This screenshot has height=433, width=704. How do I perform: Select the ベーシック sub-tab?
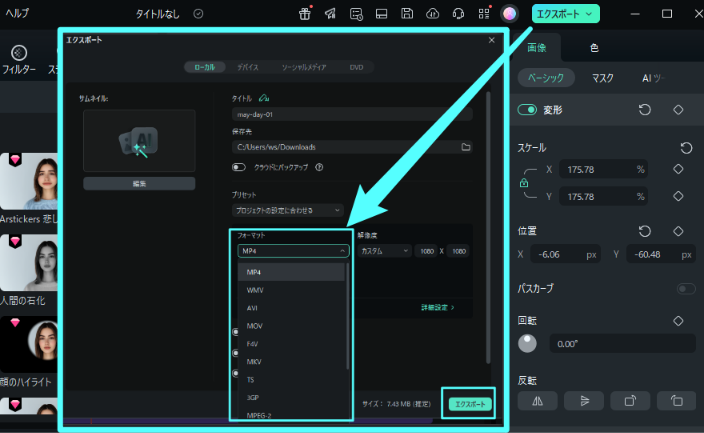(x=546, y=78)
